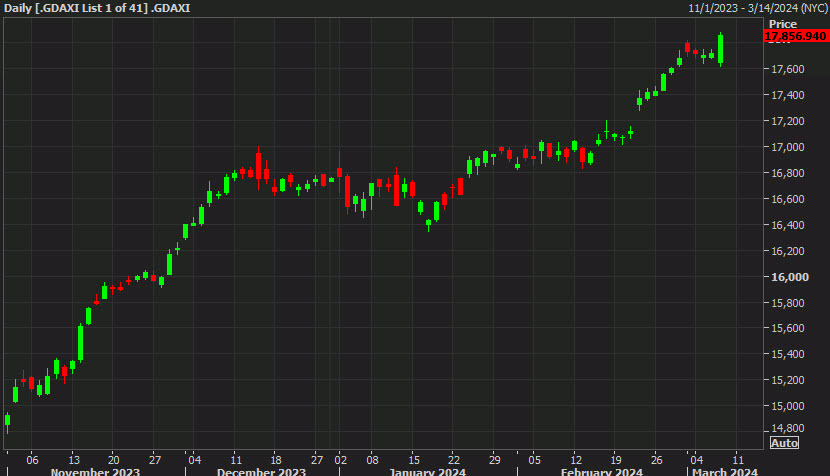Select the 14,800 price axis label
The width and height of the screenshot is (830, 476).
point(788,428)
